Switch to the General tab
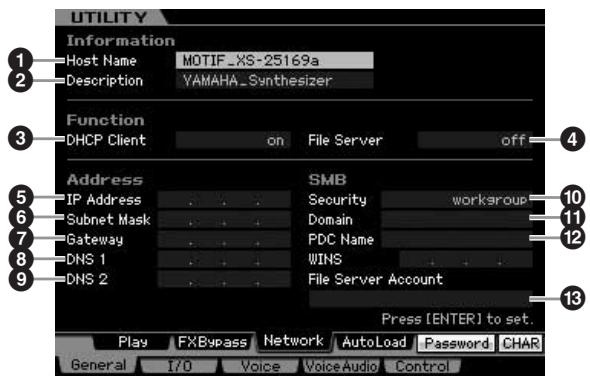The image size is (590, 381). [98, 365]
